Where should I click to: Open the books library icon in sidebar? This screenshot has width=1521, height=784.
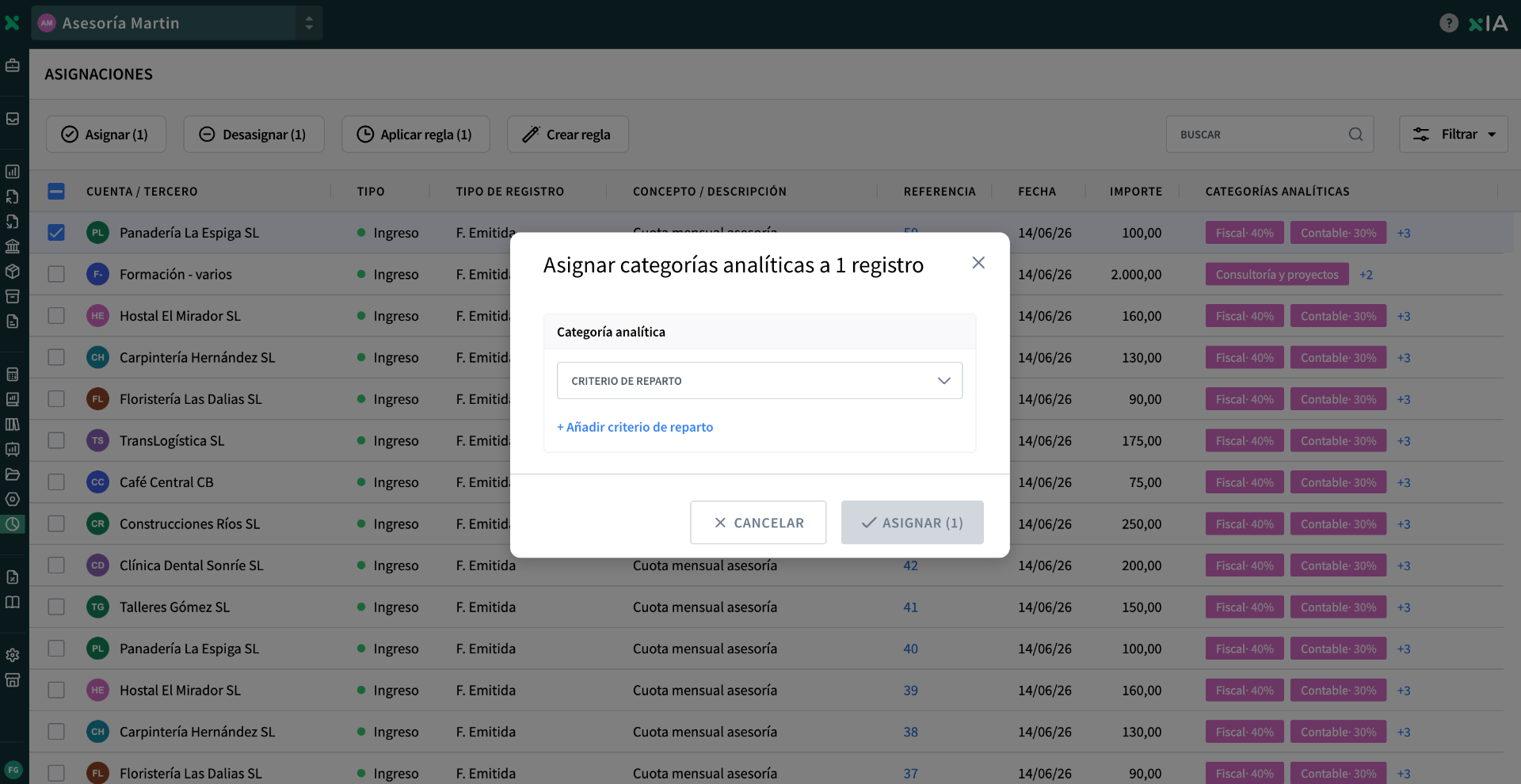(x=13, y=424)
